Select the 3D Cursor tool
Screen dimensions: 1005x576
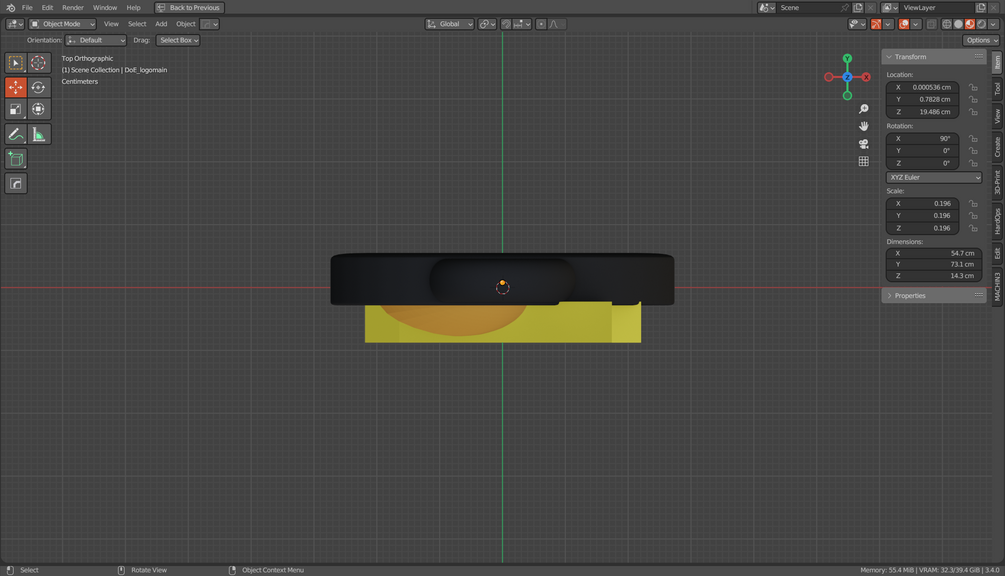point(38,63)
